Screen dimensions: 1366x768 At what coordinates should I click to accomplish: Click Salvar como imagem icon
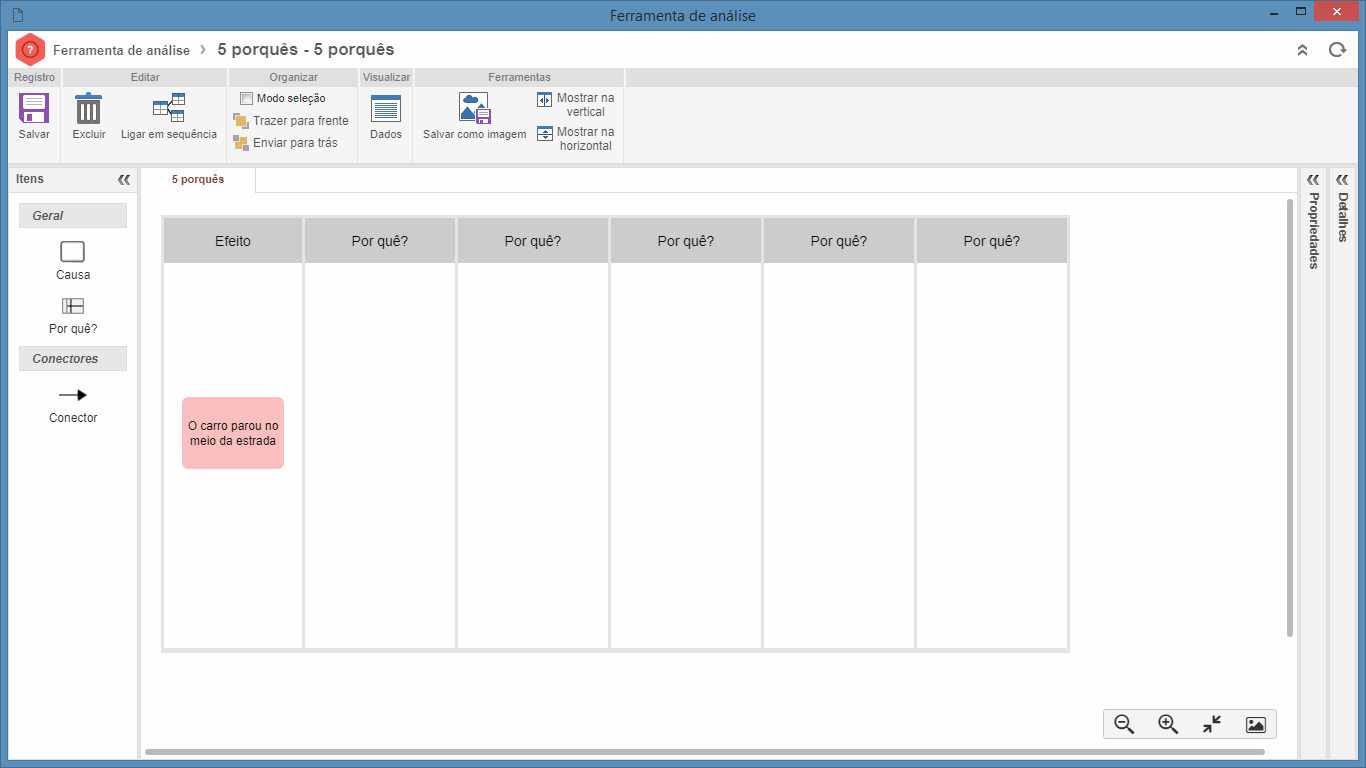tap(475, 108)
